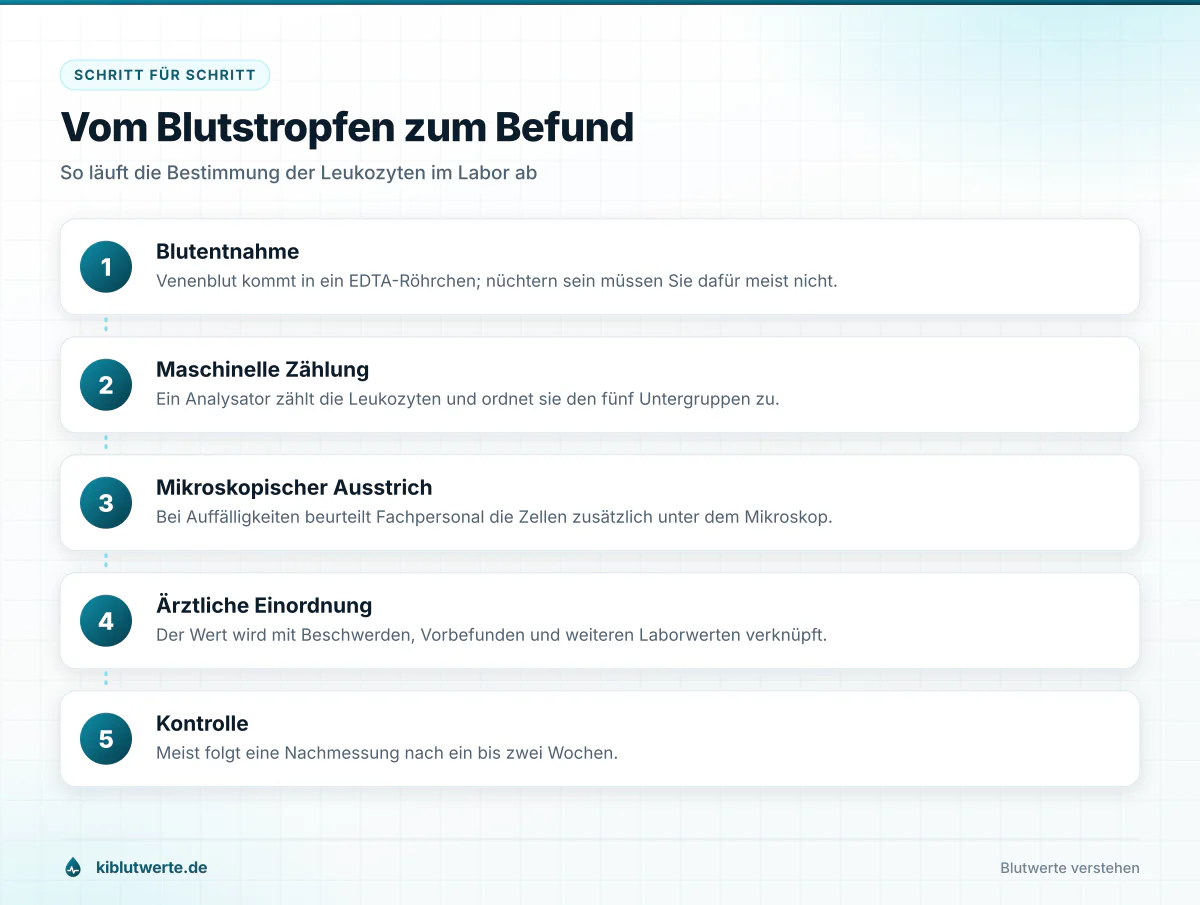The image size is (1200, 905).
Task: Select the step 1 number circle
Action: (x=106, y=267)
